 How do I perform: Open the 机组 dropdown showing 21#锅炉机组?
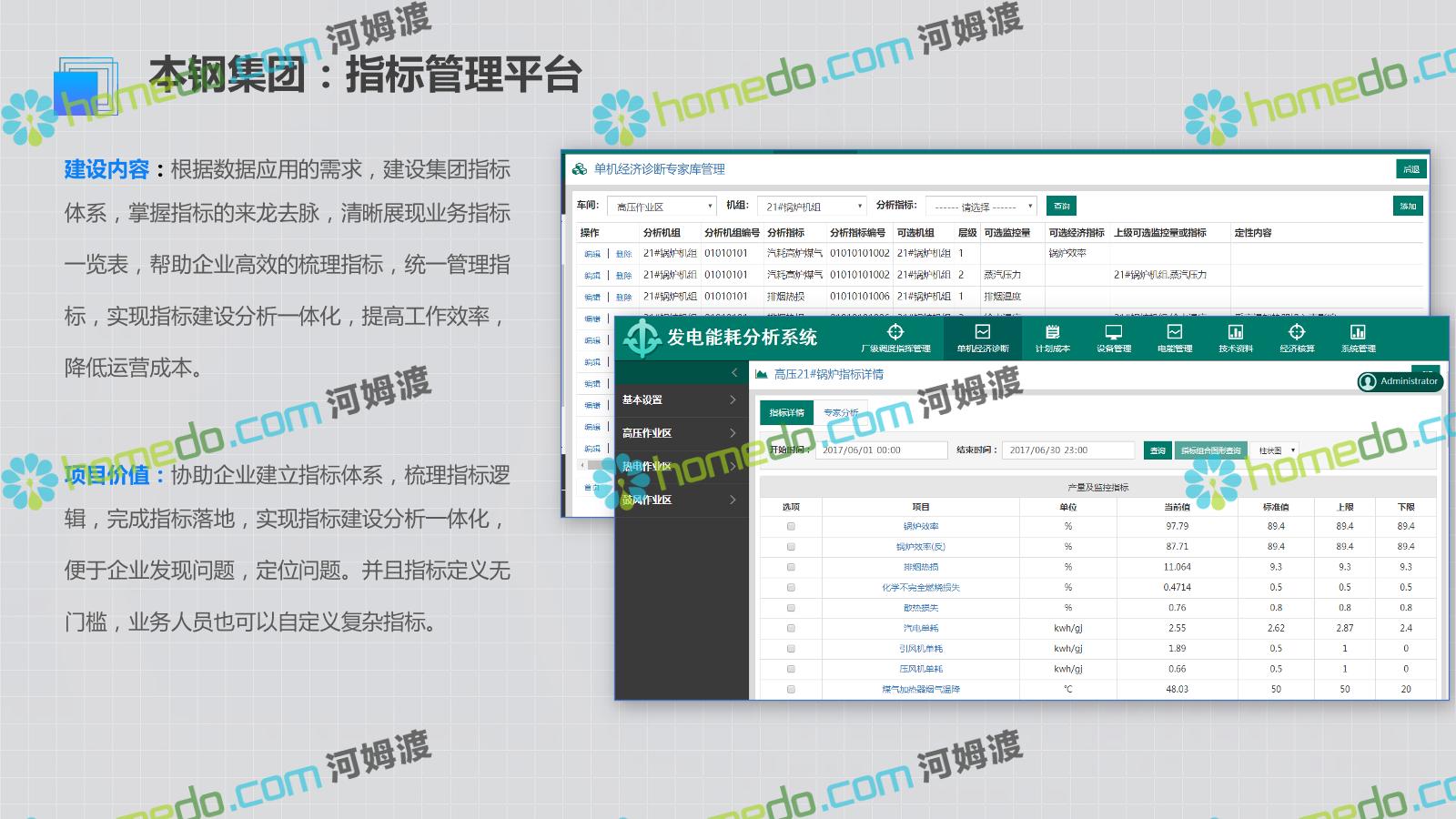[x=812, y=207]
